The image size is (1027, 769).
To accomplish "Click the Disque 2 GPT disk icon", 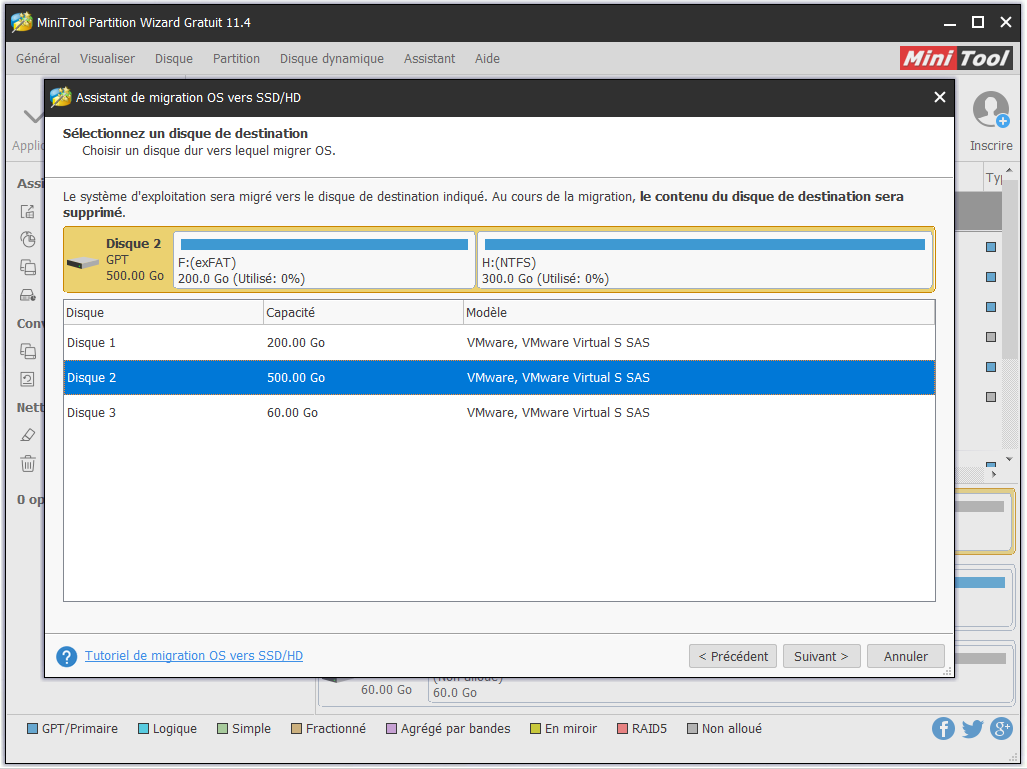I will tap(83, 263).
